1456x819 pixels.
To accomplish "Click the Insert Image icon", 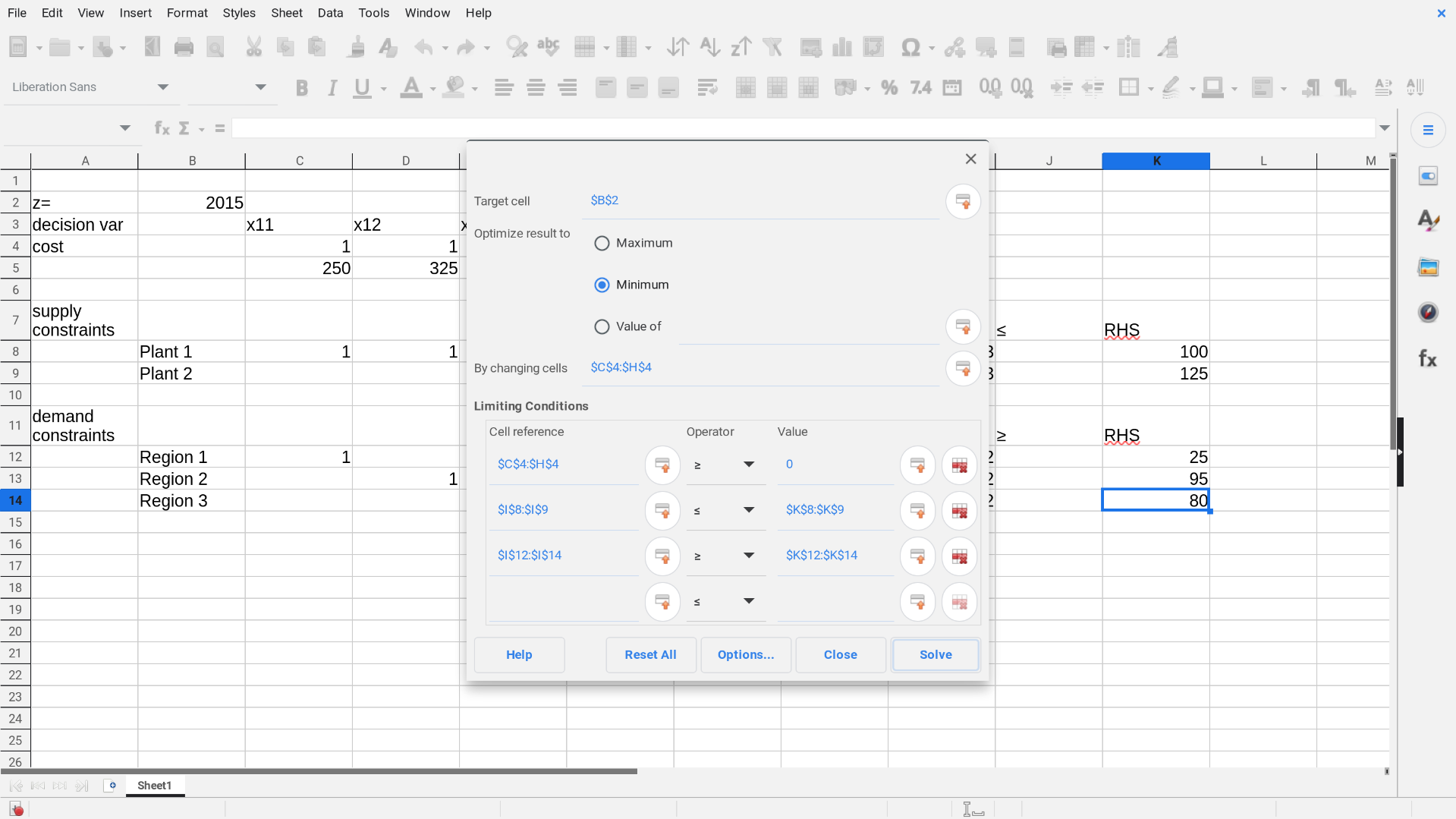I will pyautogui.click(x=810, y=47).
